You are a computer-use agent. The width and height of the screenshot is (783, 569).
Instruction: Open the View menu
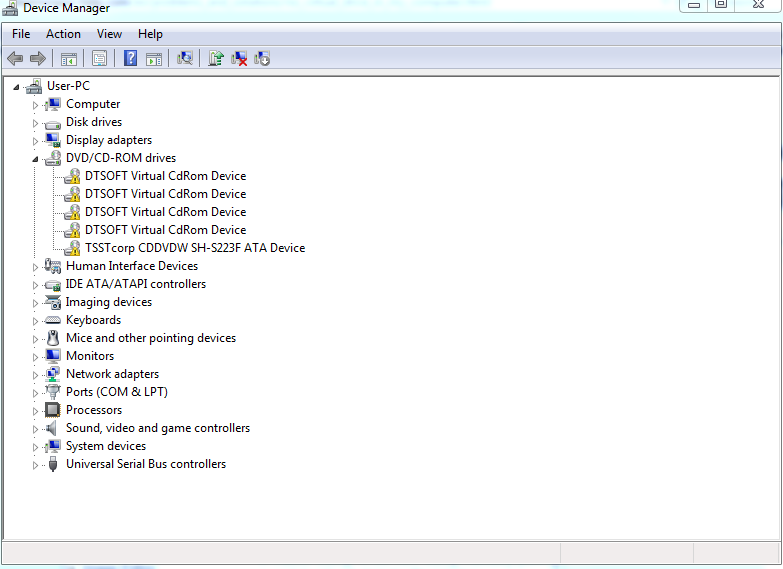pyautogui.click(x=109, y=34)
